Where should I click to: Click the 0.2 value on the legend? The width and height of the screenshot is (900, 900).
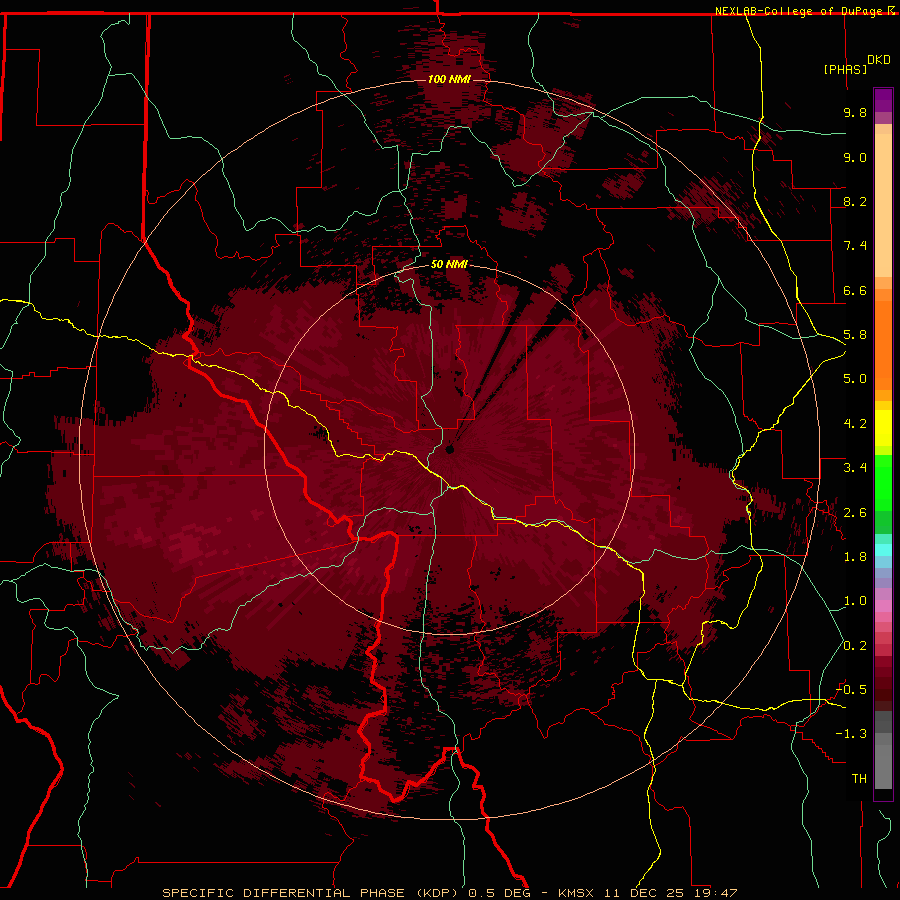pyautogui.click(x=855, y=646)
